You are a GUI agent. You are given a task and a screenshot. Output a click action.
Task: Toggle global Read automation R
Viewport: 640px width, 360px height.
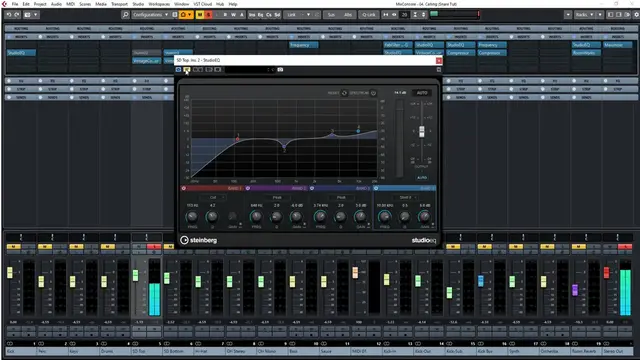pyautogui.click(x=225, y=15)
